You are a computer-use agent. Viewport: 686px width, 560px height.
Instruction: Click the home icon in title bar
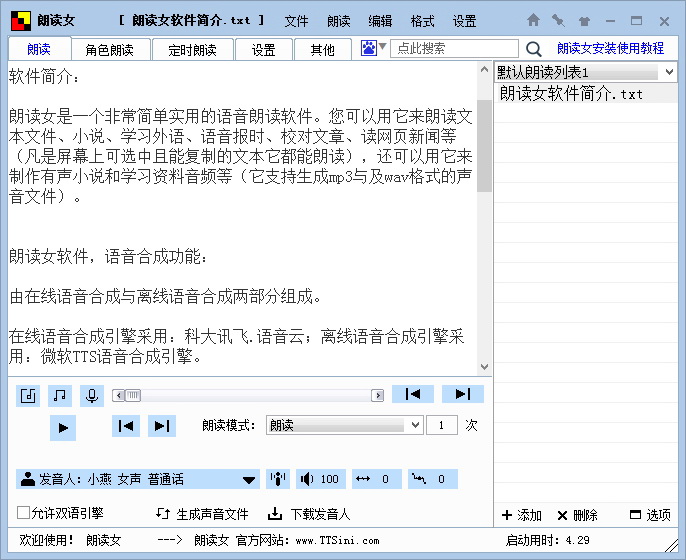coord(533,20)
